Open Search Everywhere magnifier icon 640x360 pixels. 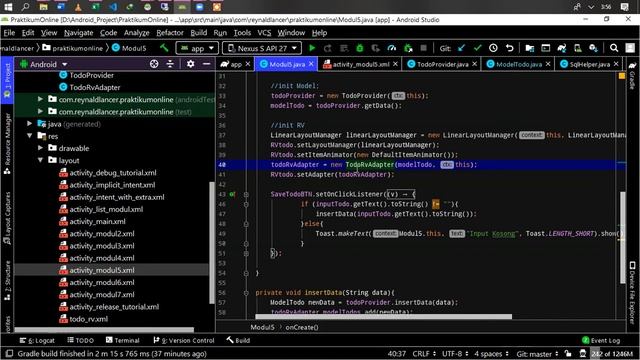[x=614, y=48]
